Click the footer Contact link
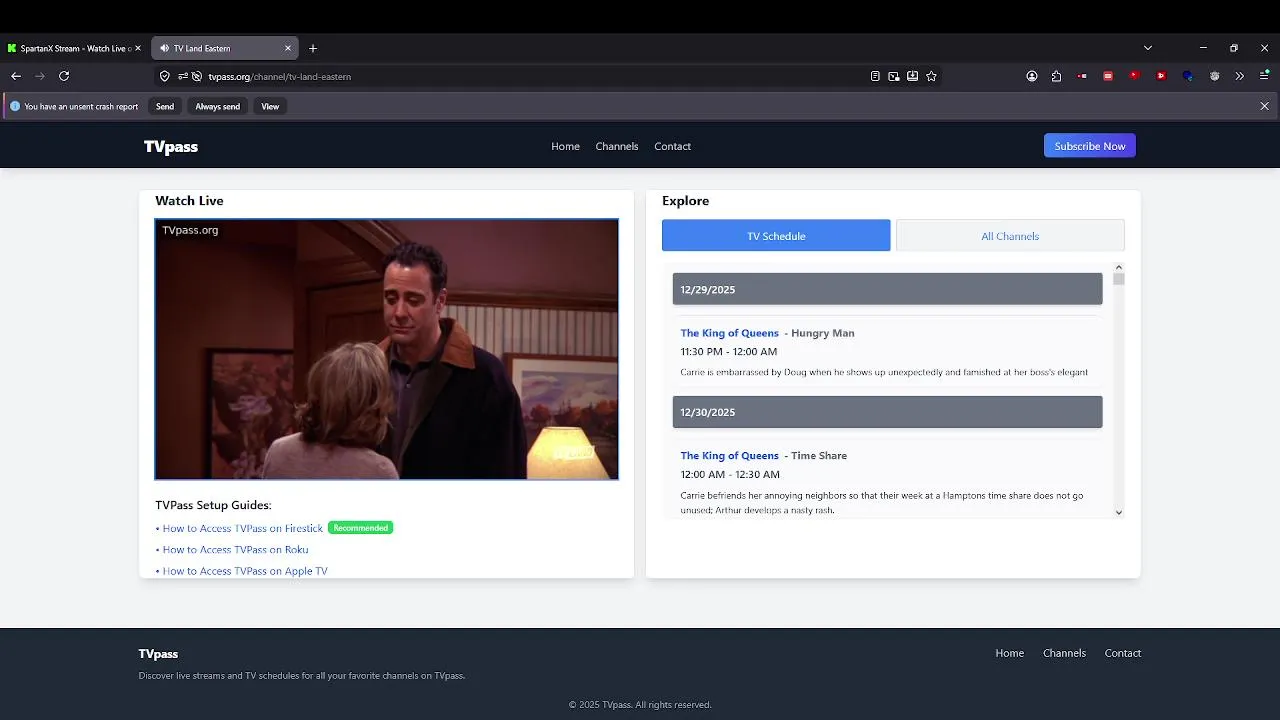Screen dimensions: 1280x720 tap(1123, 653)
